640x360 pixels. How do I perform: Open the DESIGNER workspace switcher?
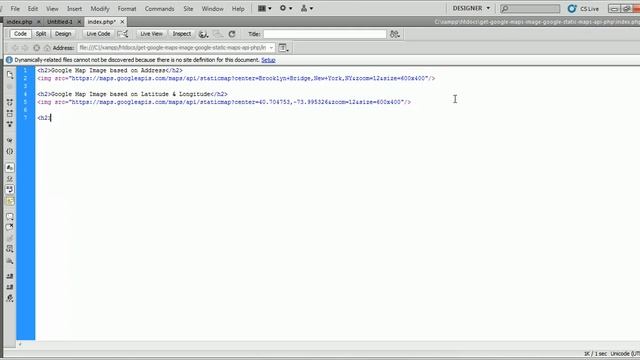tap(471, 8)
